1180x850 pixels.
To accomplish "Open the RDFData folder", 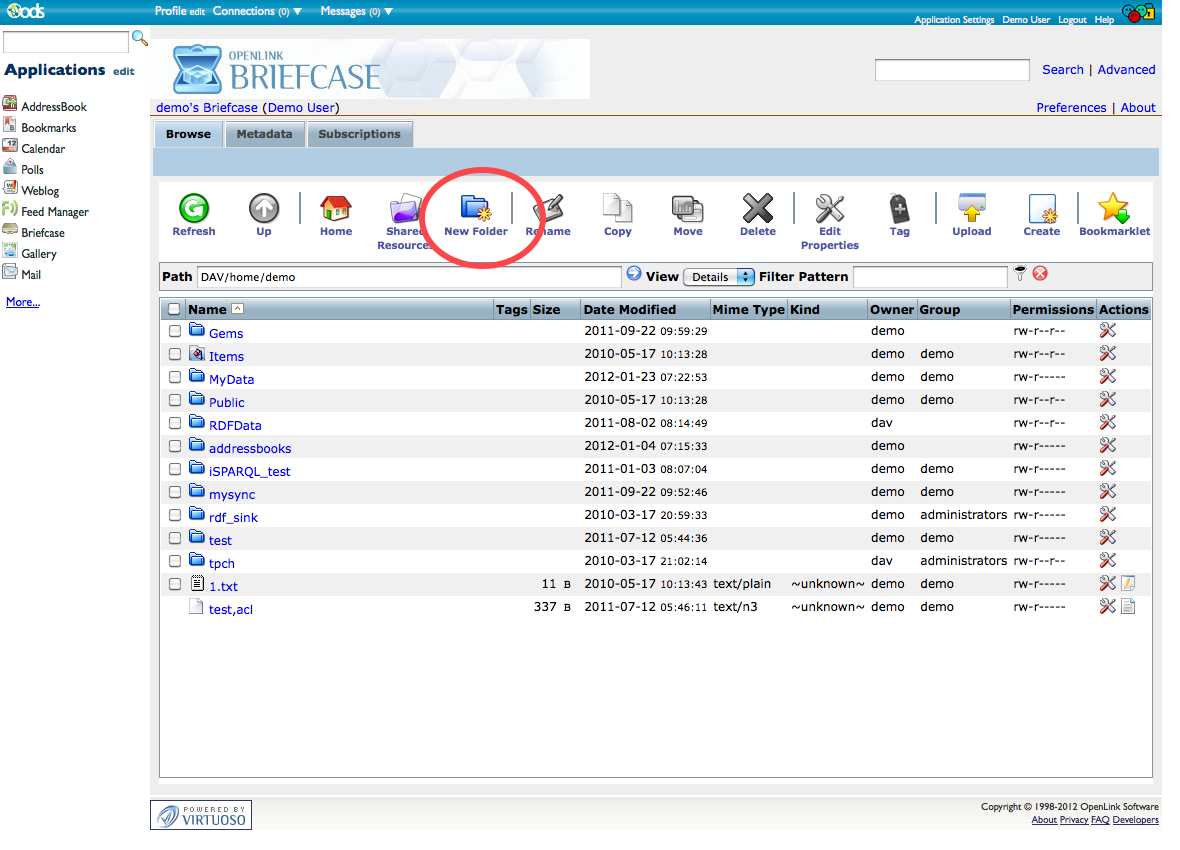I will tap(235, 425).
